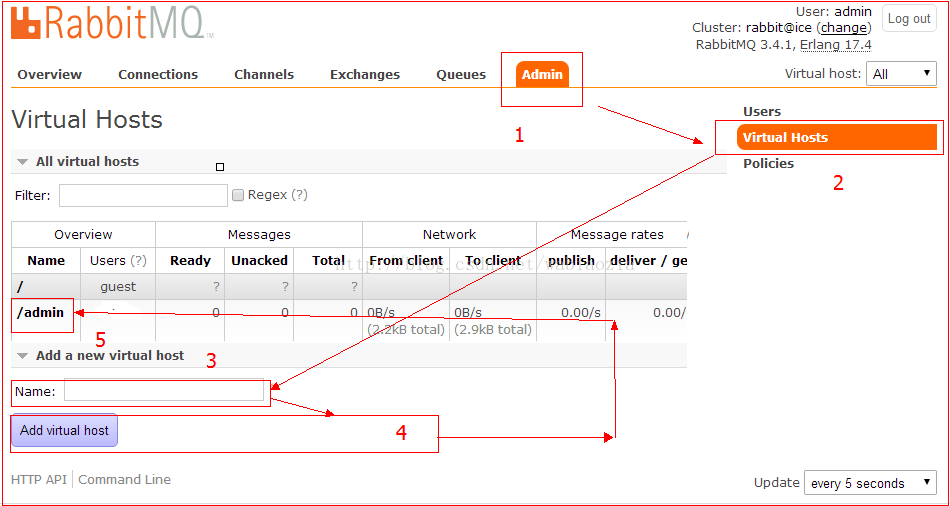Viewport: 950px width, 506px height.
Task: Open the Command Line link
Action: (x=124, y=479)
